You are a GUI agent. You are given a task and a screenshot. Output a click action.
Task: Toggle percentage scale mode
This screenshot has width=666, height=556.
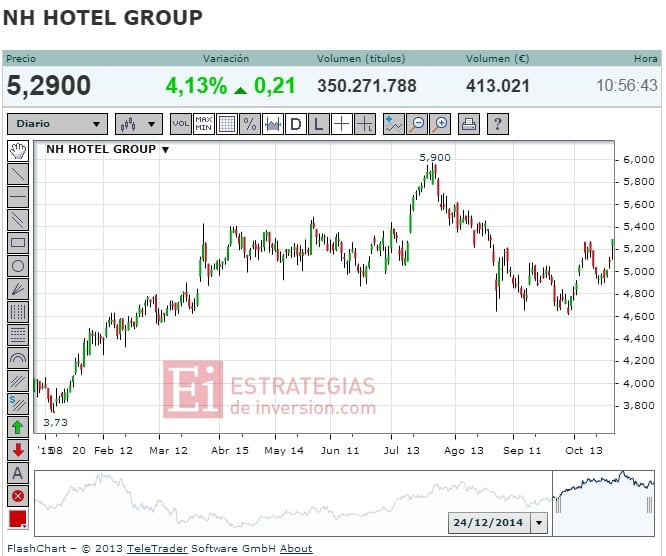coord(250,124)
